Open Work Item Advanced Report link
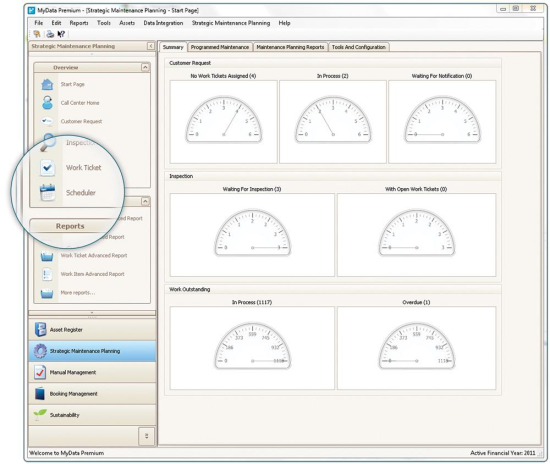Image resolution: width=550 pixels, height=464 pixels. tap(93, 274)
